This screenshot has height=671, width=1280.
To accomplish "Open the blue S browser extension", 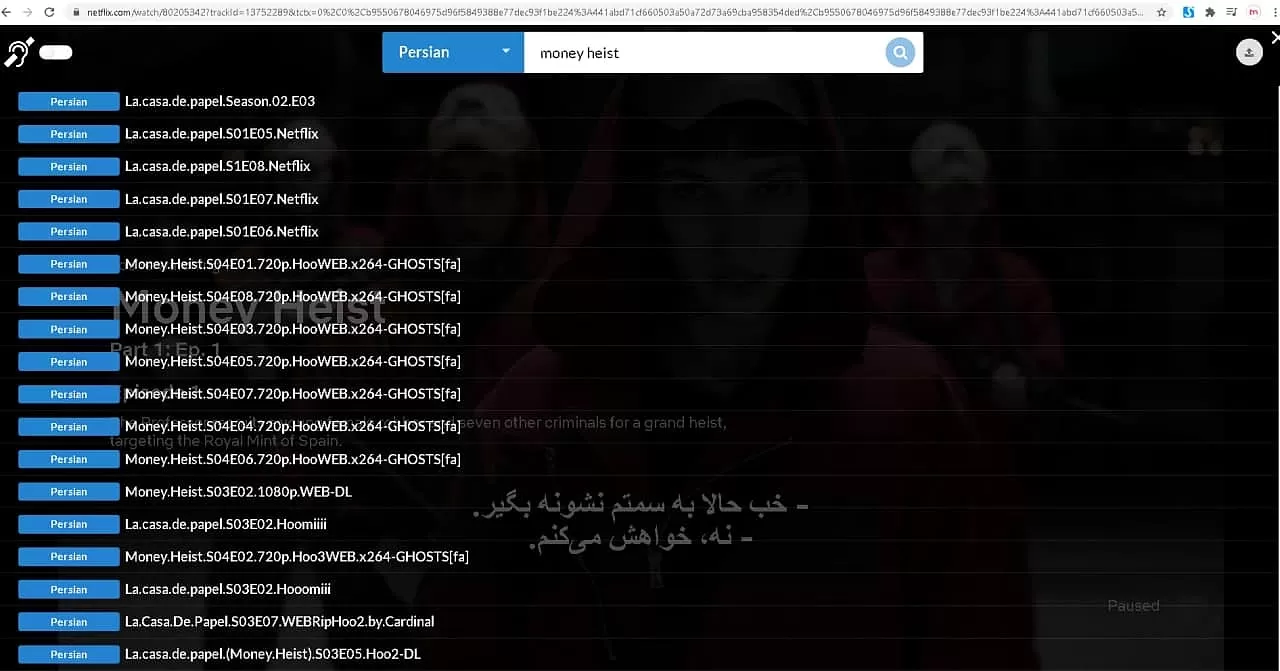I will pos(1188,12).
